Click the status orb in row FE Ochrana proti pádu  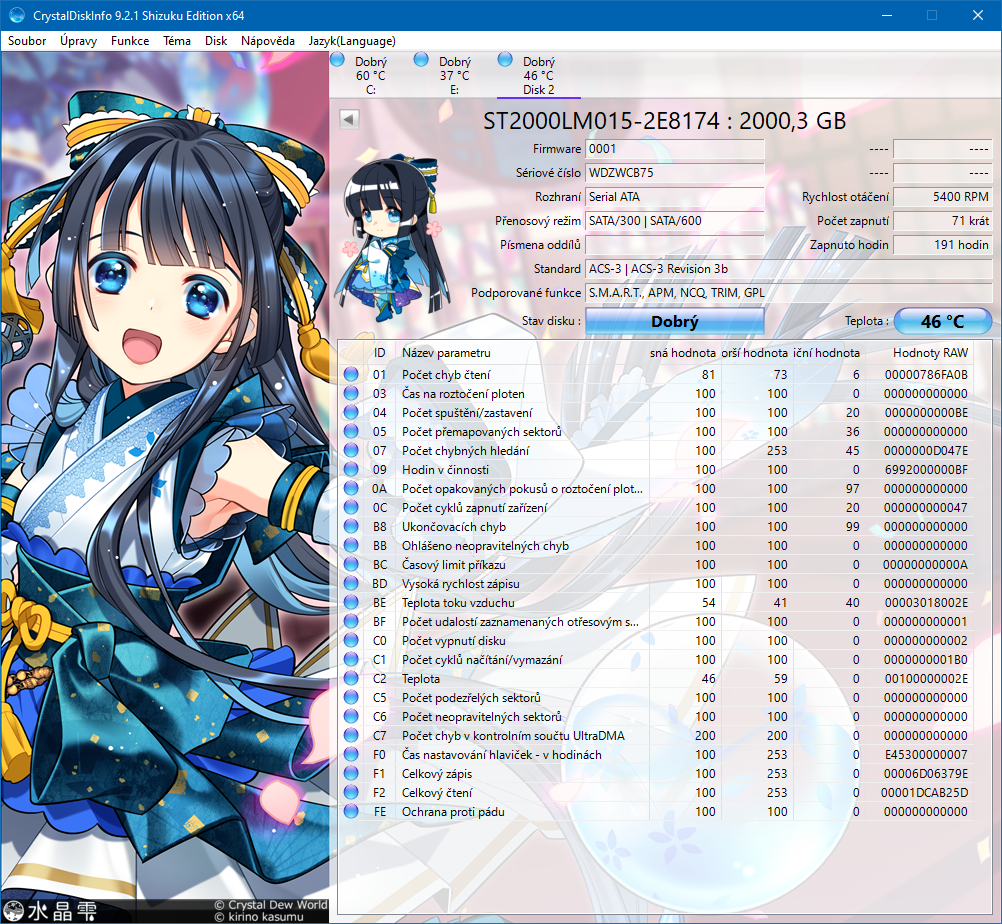tap(351, 812)
